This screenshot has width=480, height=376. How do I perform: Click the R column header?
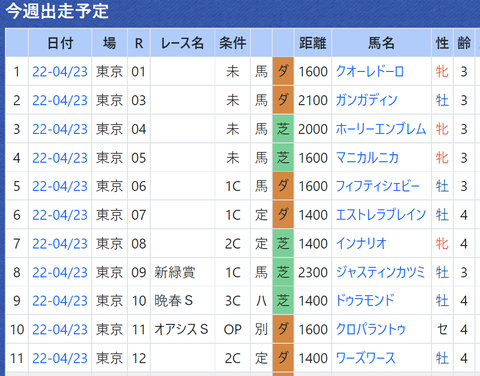click(x=139, y=43)
